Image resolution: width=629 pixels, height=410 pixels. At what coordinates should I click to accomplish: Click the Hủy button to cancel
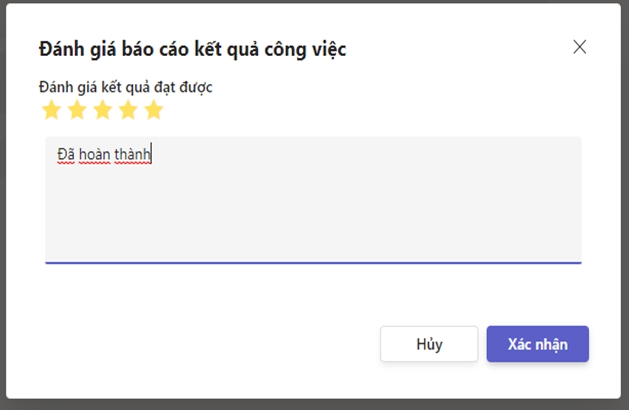pos(428,344)
